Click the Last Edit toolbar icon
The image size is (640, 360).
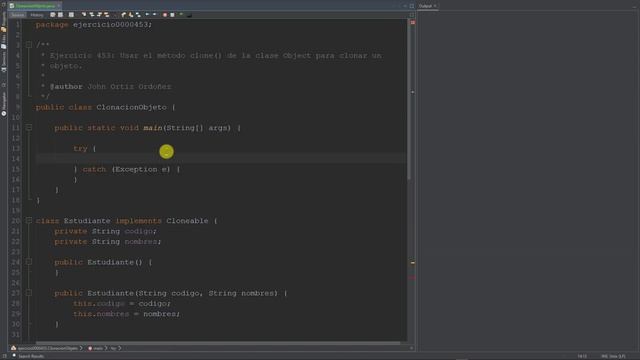click(x=52, y=15)
